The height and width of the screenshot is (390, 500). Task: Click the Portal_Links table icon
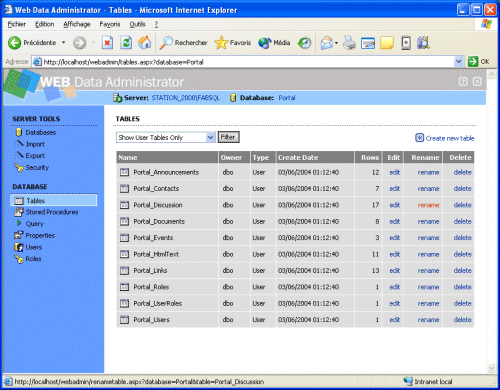point(124,270)
